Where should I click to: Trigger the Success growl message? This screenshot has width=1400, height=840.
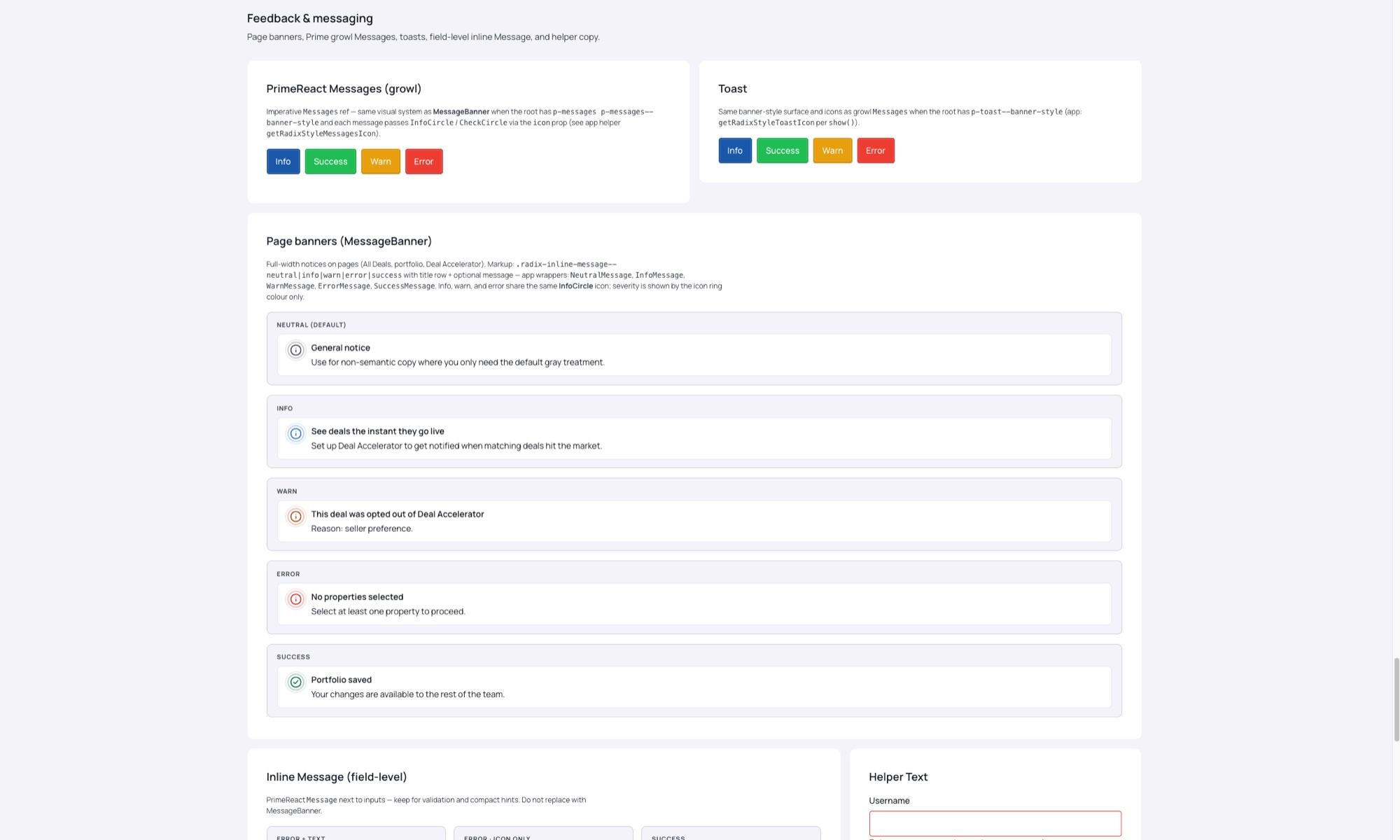pyautogui.click(x=330, y=162)
